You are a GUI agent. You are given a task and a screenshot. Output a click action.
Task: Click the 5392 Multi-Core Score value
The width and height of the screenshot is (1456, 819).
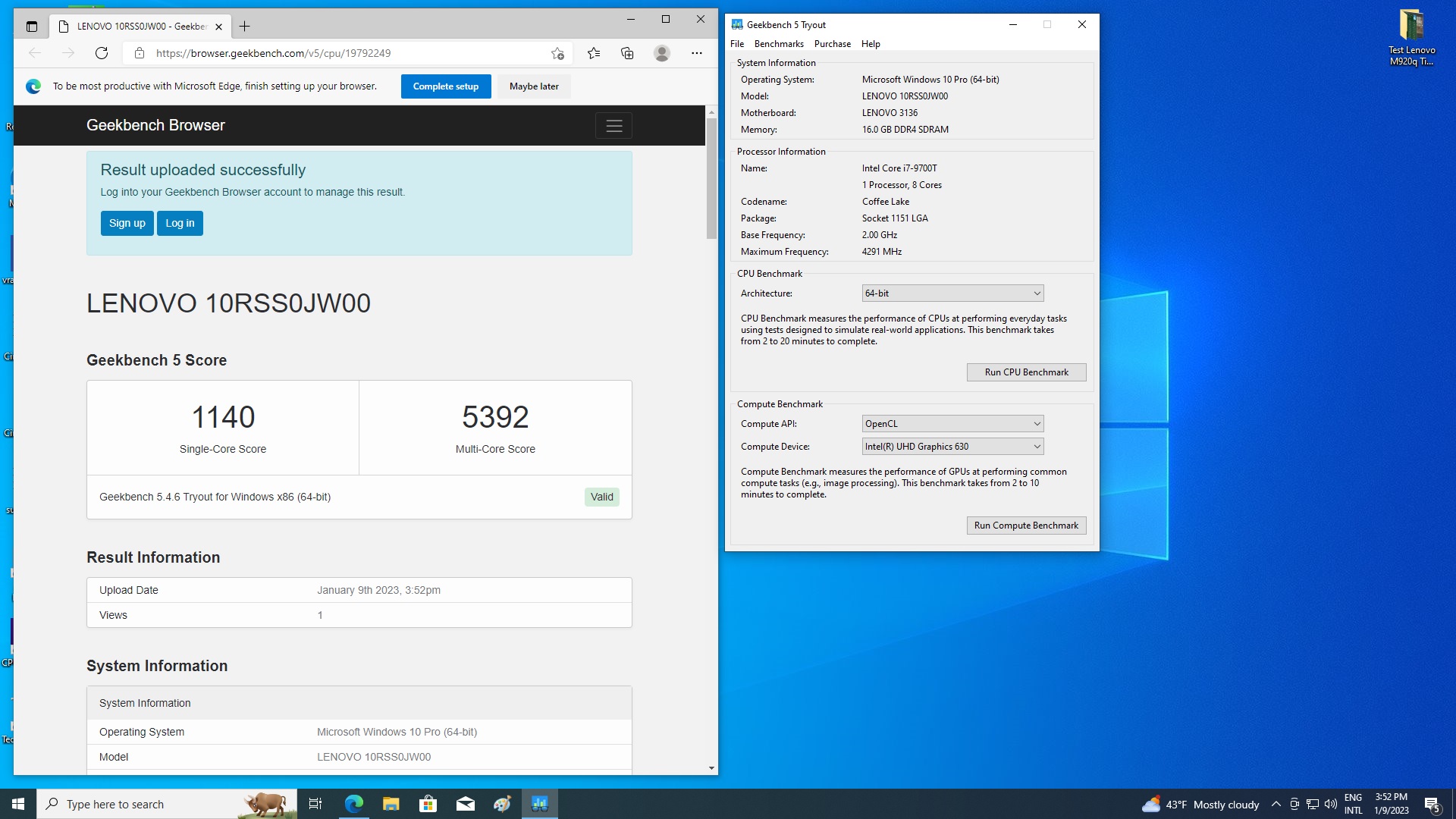495,417
